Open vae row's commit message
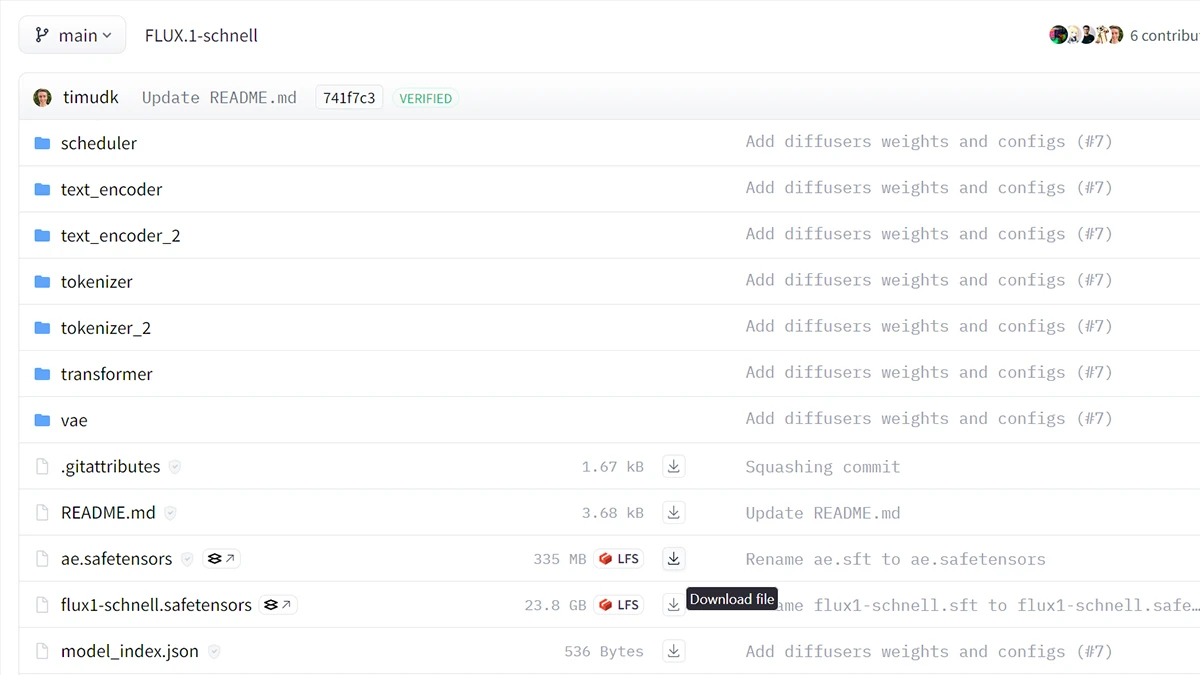This screenshot has height=675, width=1200. click(x=929, y=419)
